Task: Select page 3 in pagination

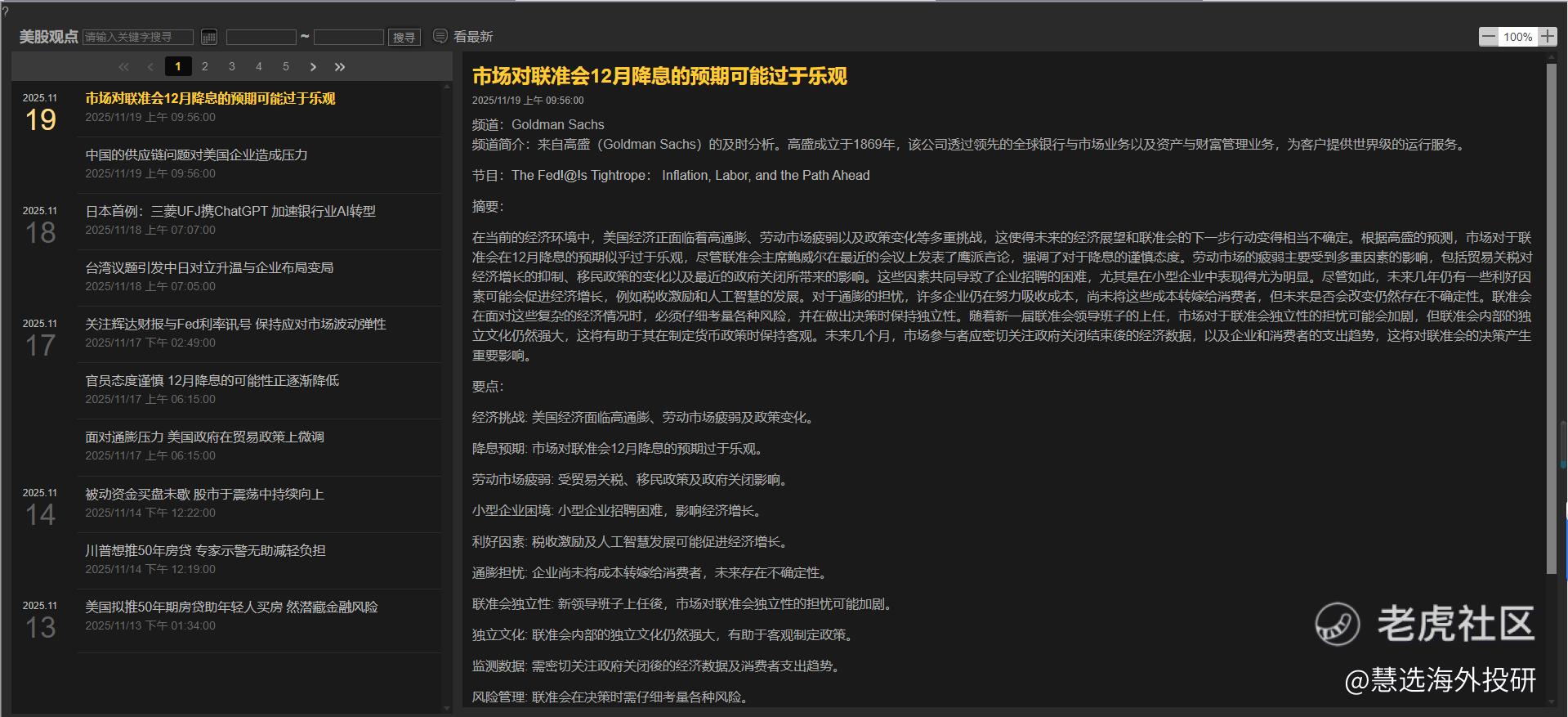Action: point(232,66)
